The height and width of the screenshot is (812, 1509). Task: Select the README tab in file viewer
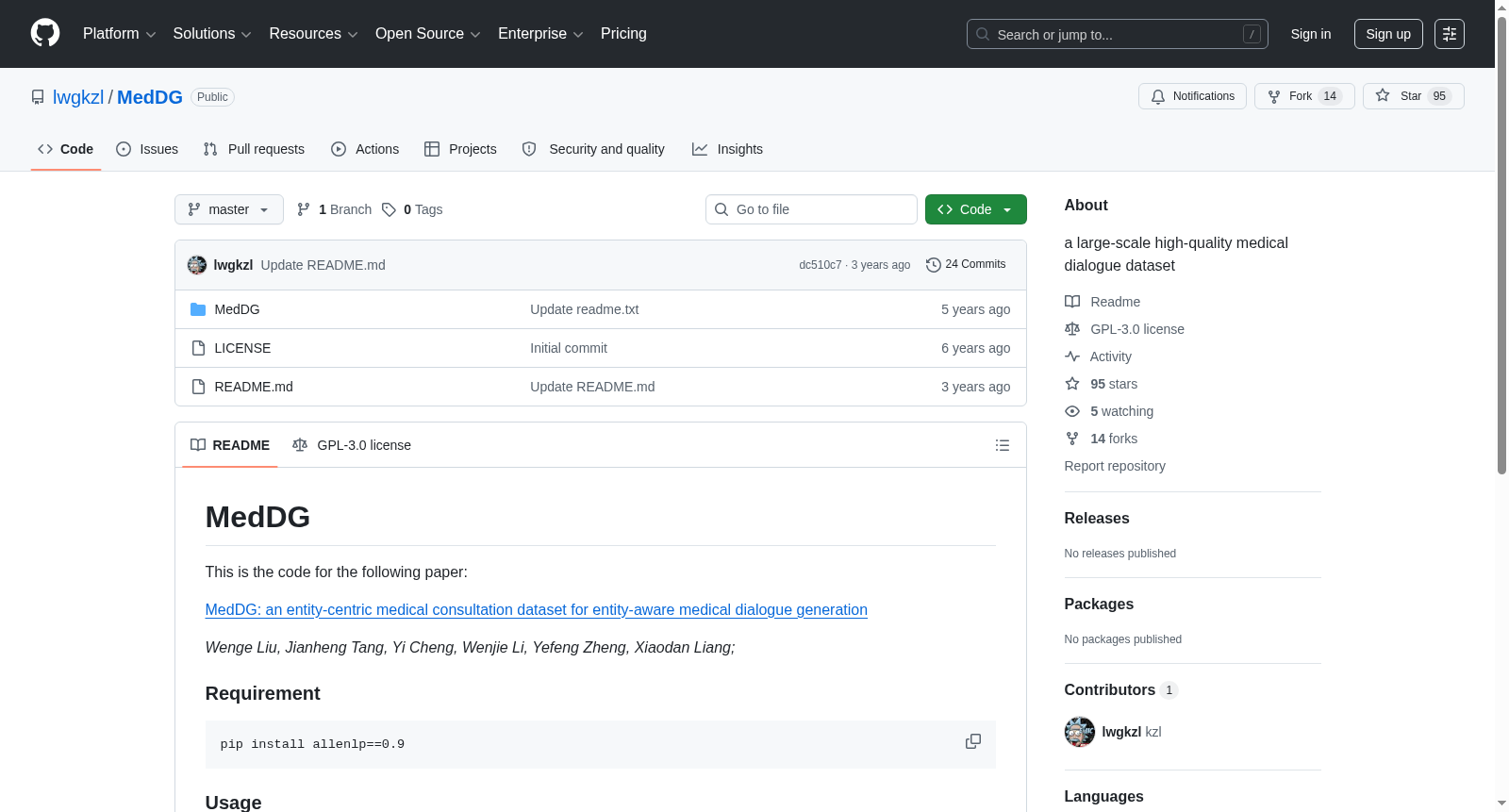(x=230, y=445)
